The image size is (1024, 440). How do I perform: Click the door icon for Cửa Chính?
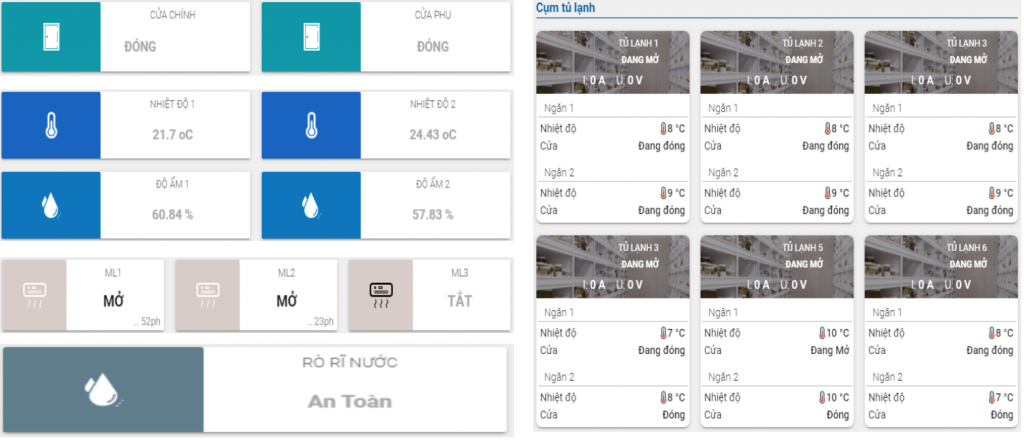(x=51, y=37)
